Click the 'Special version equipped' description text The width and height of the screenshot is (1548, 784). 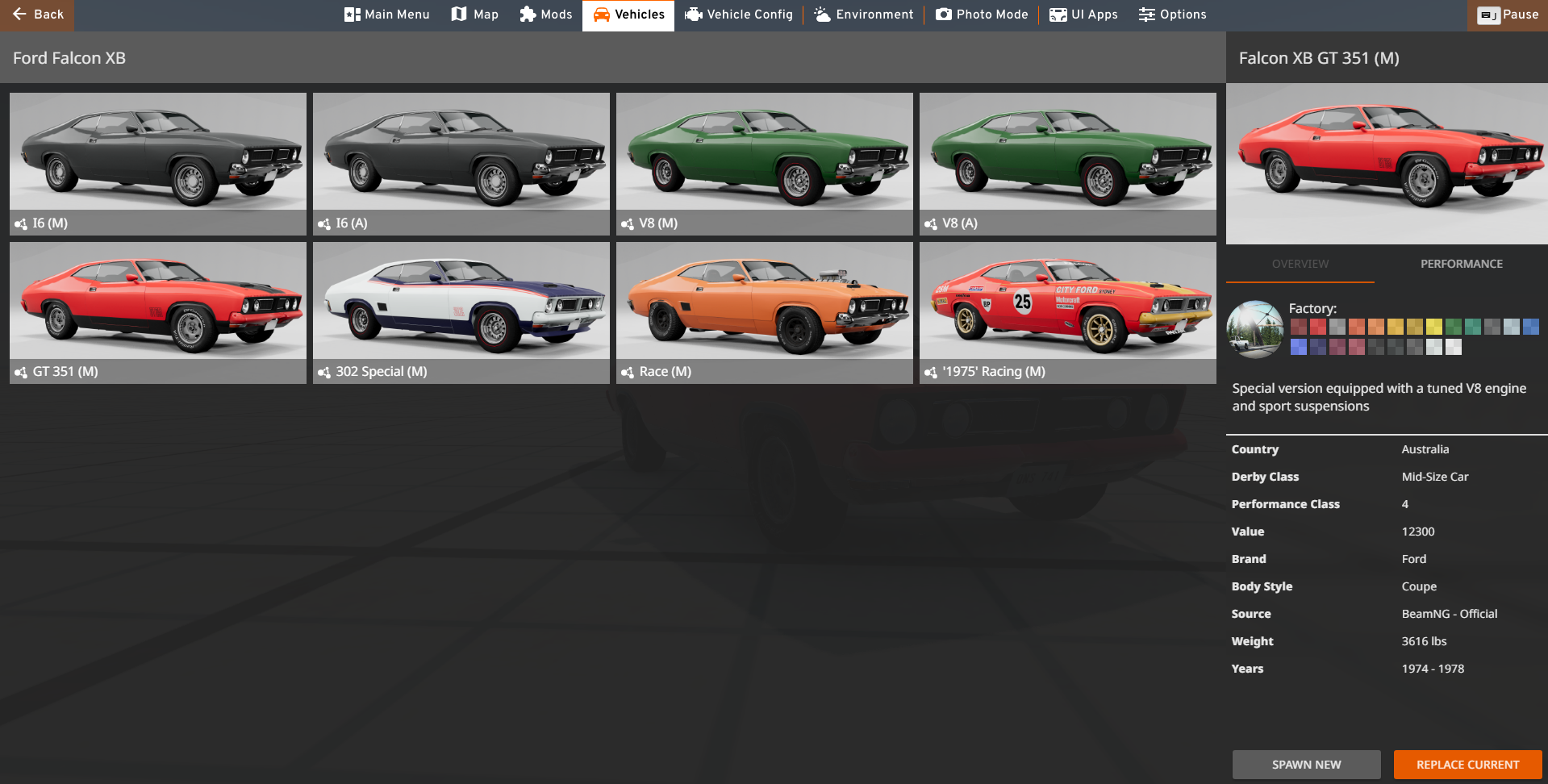[x=1379, y=397]
